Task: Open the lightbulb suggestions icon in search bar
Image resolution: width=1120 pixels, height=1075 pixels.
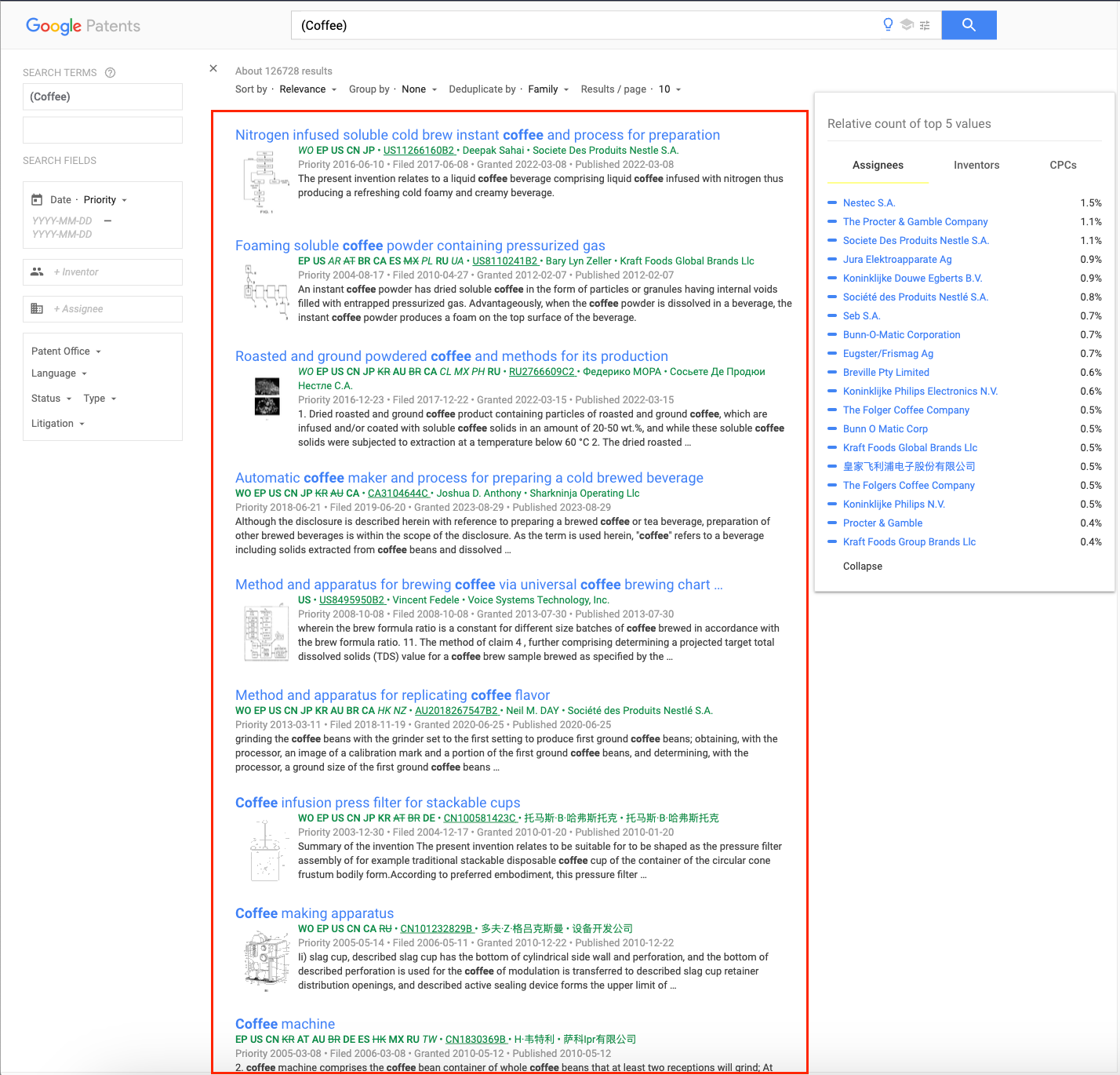Action: (888, 25)
